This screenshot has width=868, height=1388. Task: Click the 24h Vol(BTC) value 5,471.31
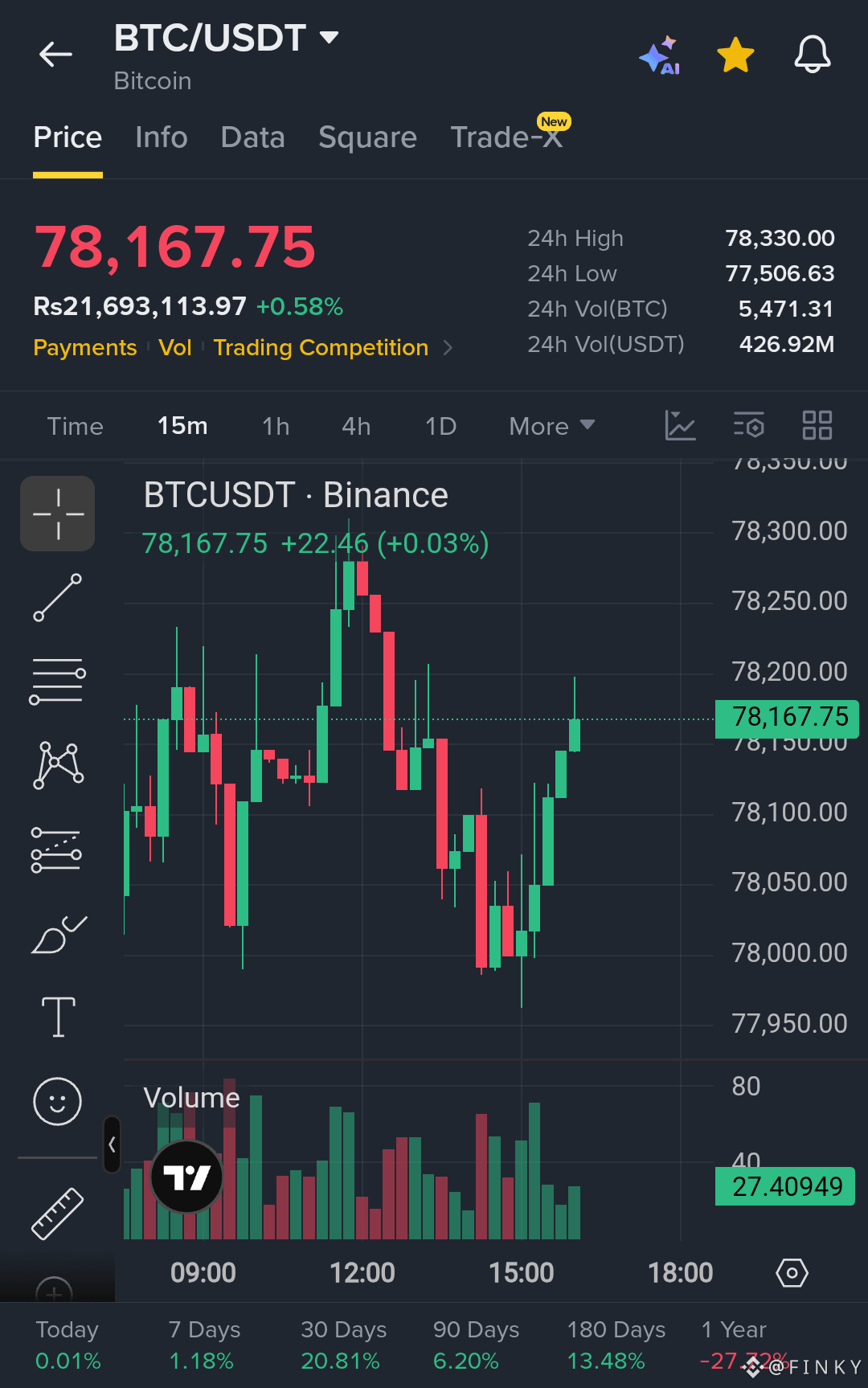[x=786, y=309]
